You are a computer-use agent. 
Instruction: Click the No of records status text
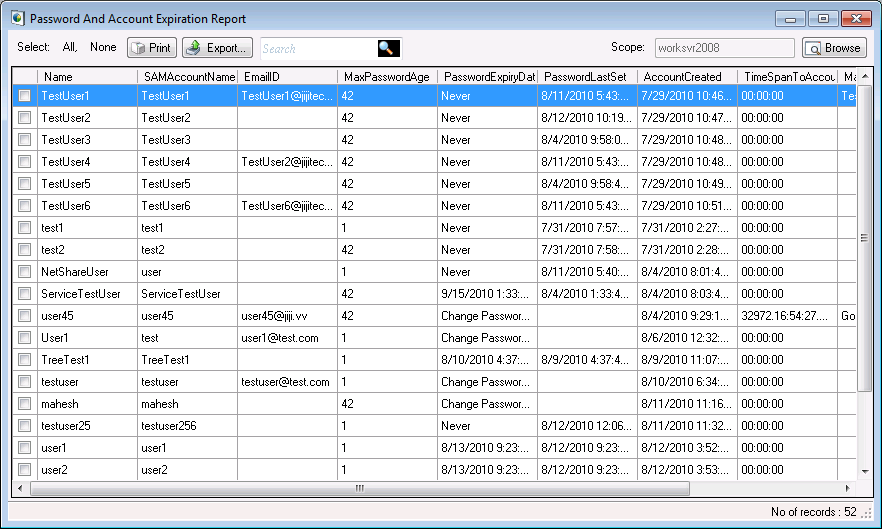click(x=813, y=512)
